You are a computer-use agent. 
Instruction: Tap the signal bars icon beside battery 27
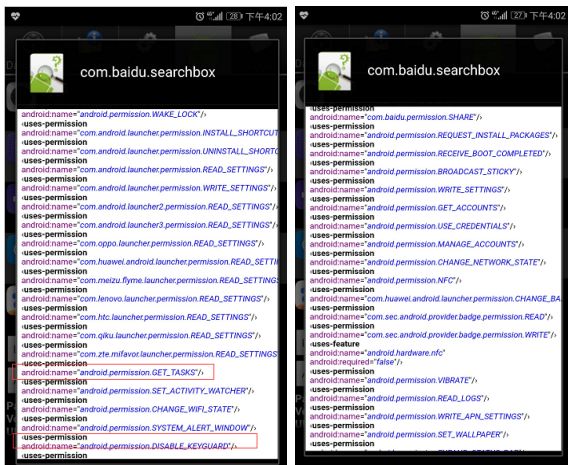click(x=500, y=15)
